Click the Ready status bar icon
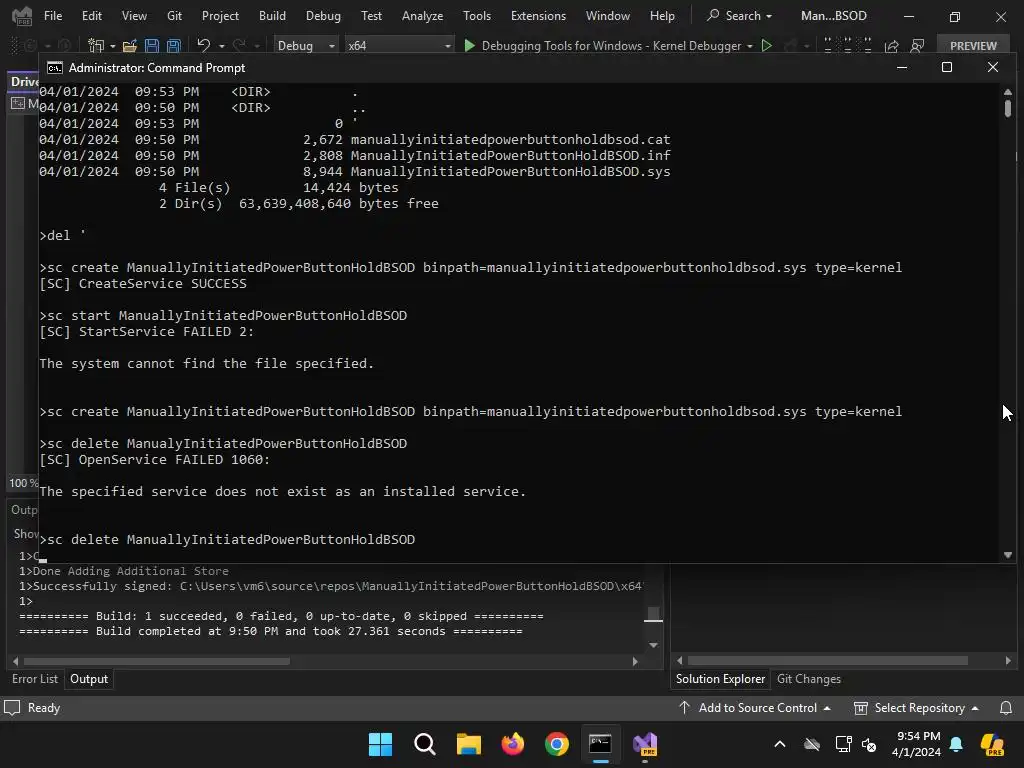Screen dimensions: 1024x768 point(12,708)
